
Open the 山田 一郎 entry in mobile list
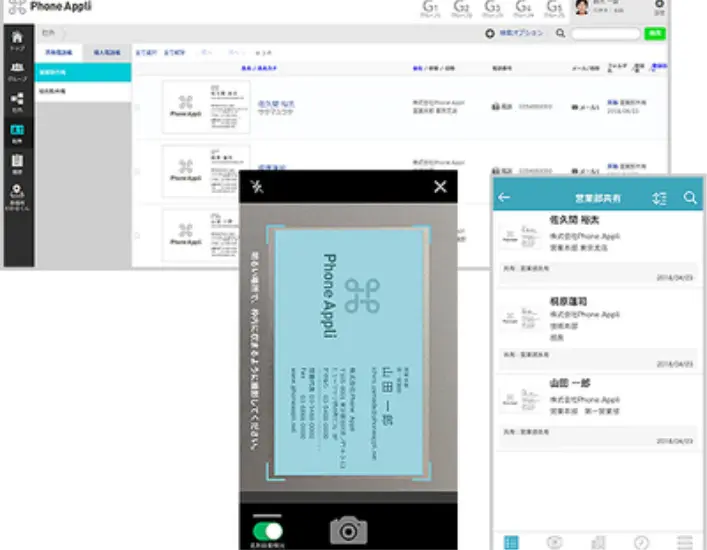599,411
